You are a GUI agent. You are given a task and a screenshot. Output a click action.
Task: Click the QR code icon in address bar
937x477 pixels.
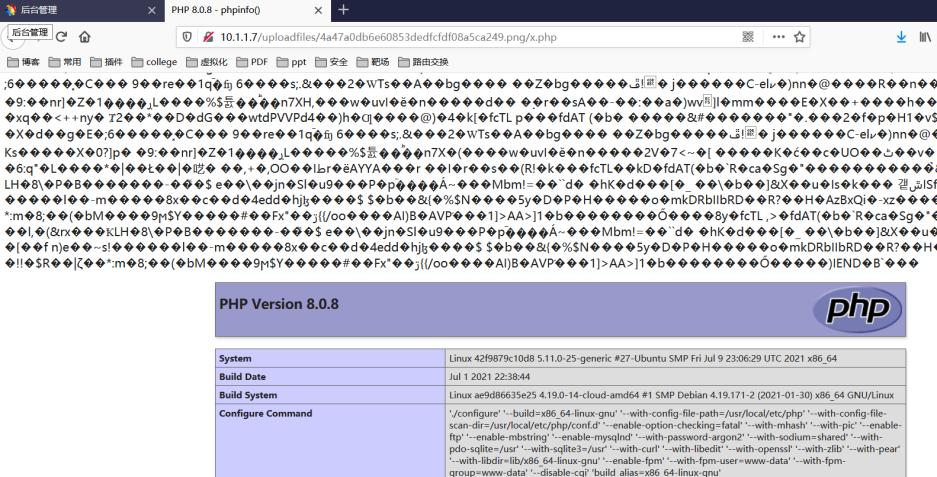(x=748, y=37)
